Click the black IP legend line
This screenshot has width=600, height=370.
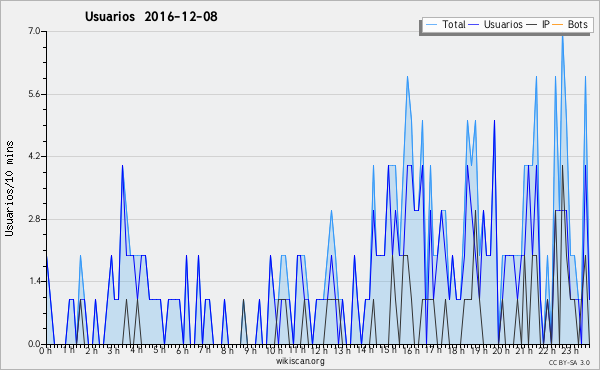tap(532, 25)
